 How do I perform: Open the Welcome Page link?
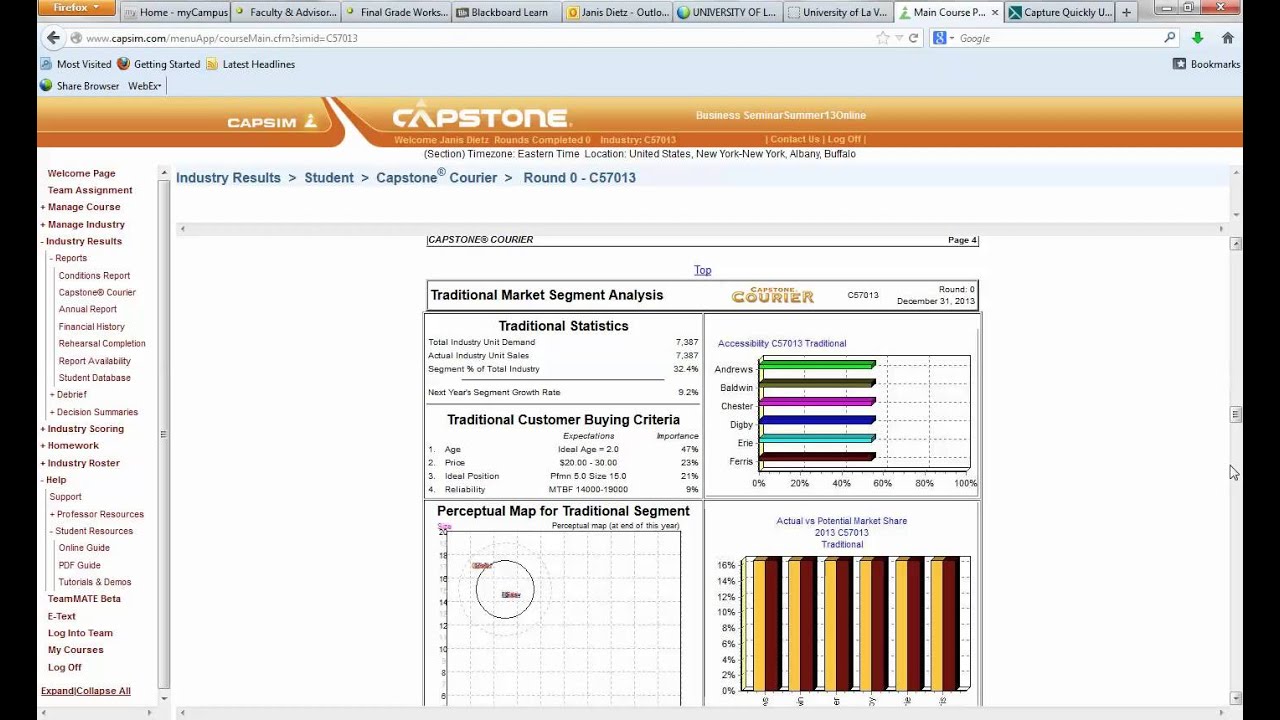(81, 173)
